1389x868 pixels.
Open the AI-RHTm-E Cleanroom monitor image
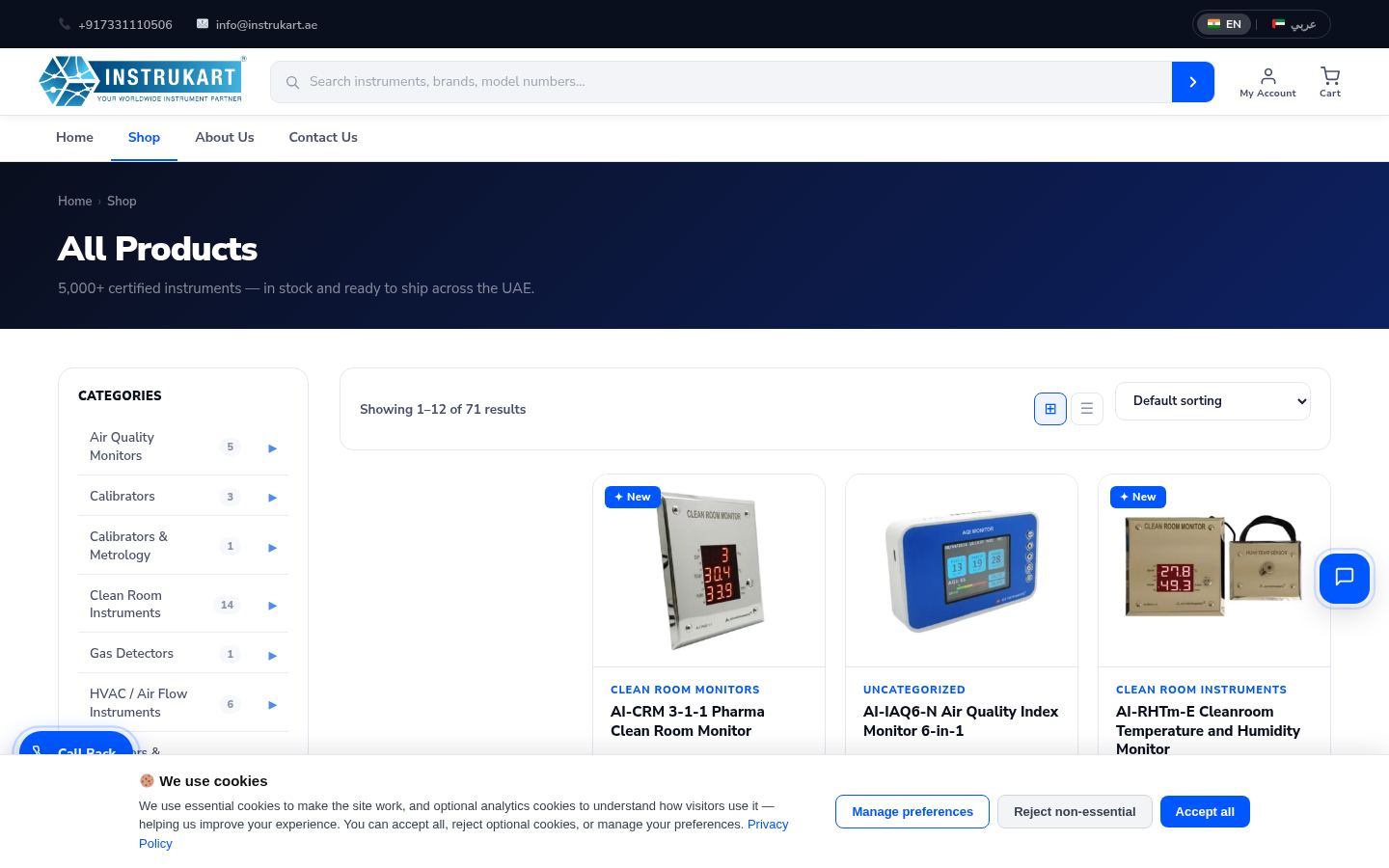coord(1214,571)
